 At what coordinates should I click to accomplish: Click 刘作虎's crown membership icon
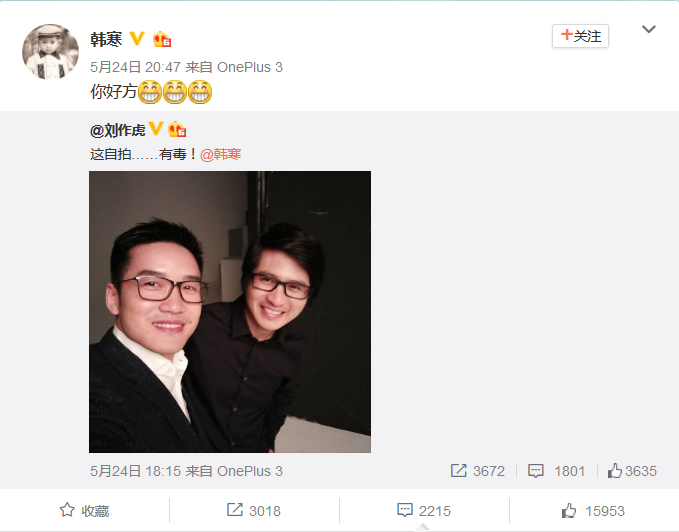[177, 129]
